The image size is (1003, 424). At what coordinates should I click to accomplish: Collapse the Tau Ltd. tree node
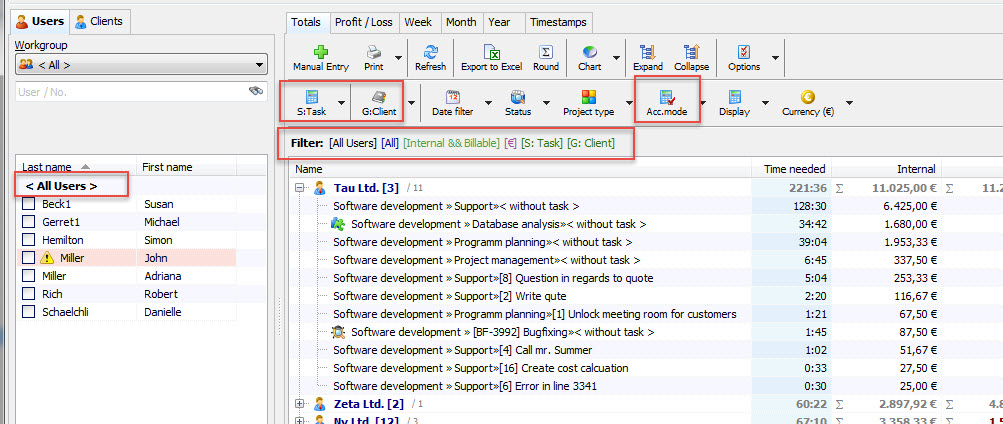pyautogui.click(x=300, y=187)
